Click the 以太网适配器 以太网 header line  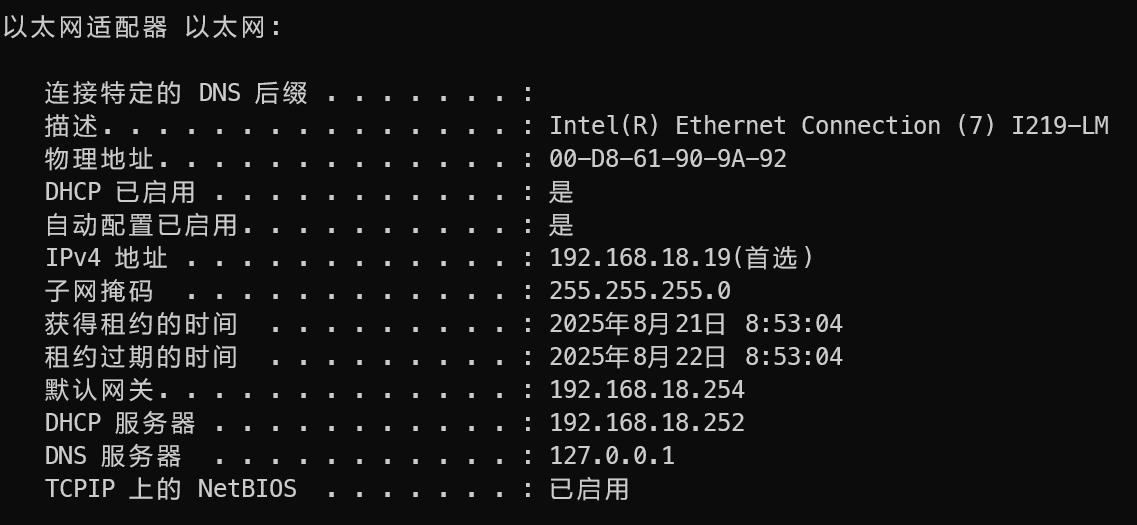tap(142, 27)
